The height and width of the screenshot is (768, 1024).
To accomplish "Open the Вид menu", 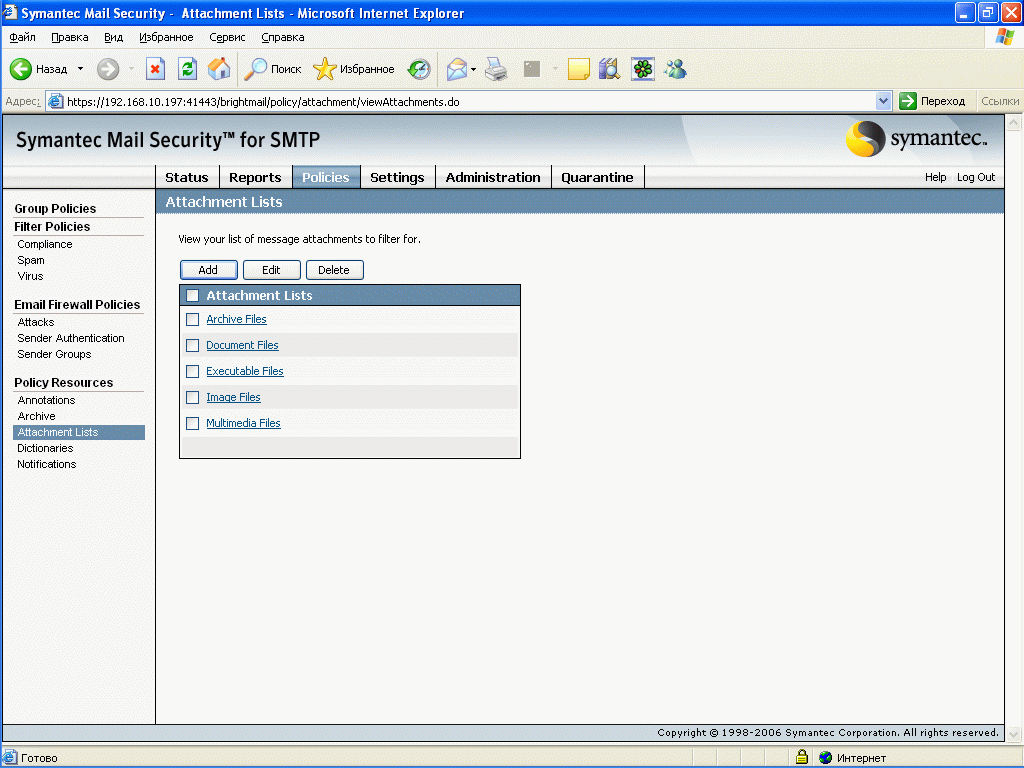I will [x=114, y=37].
